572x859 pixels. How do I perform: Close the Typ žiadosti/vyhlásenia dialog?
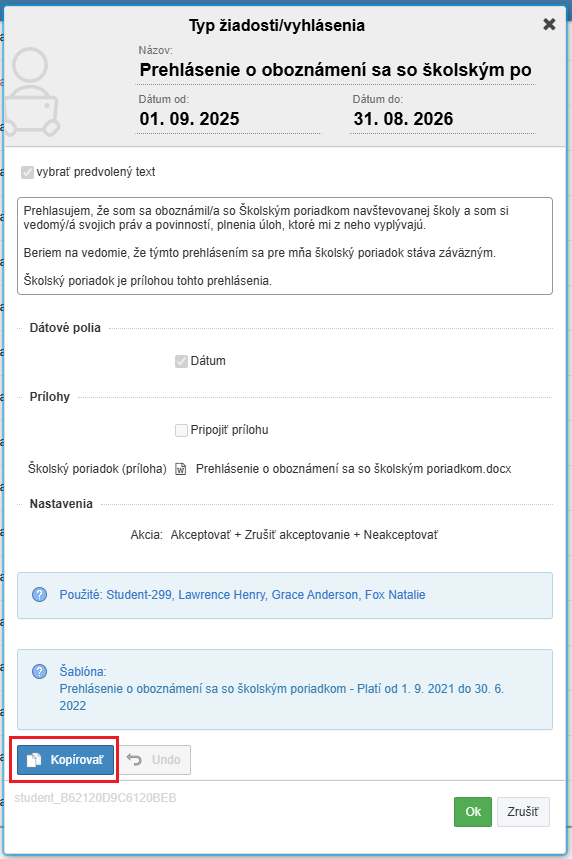(549, 24)
